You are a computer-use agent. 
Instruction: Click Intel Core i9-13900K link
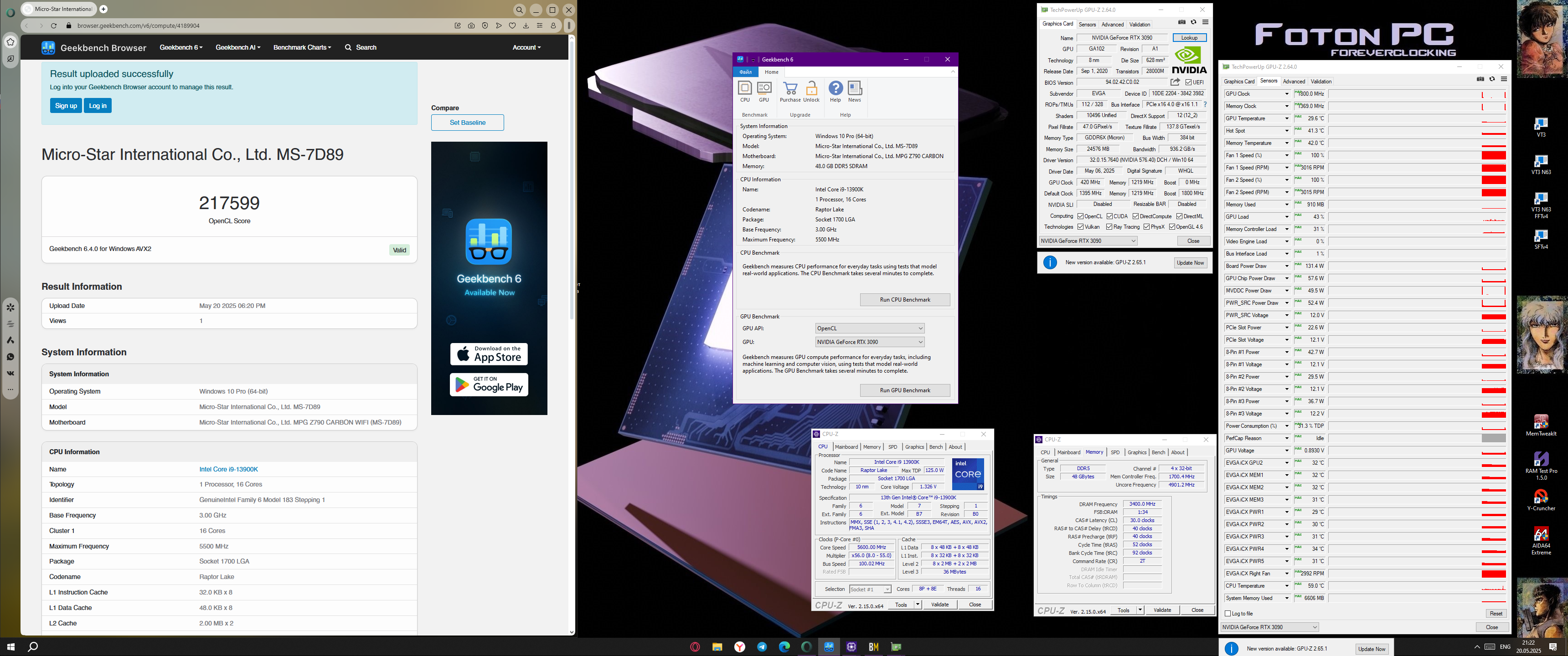229,469
